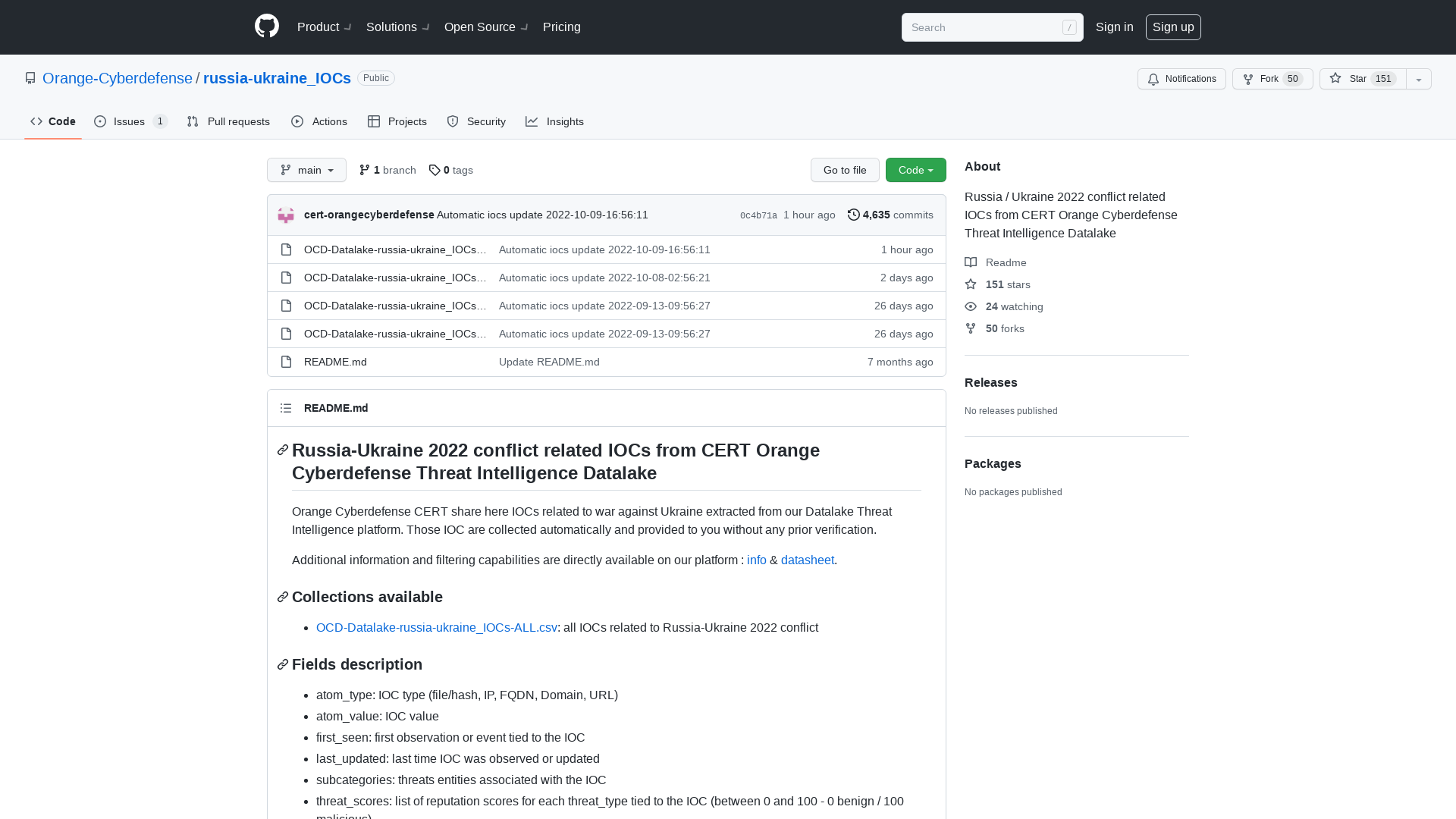The image size is (1456, 819).
Task: Click the book icon beside Readme
Action: [971, 262]
